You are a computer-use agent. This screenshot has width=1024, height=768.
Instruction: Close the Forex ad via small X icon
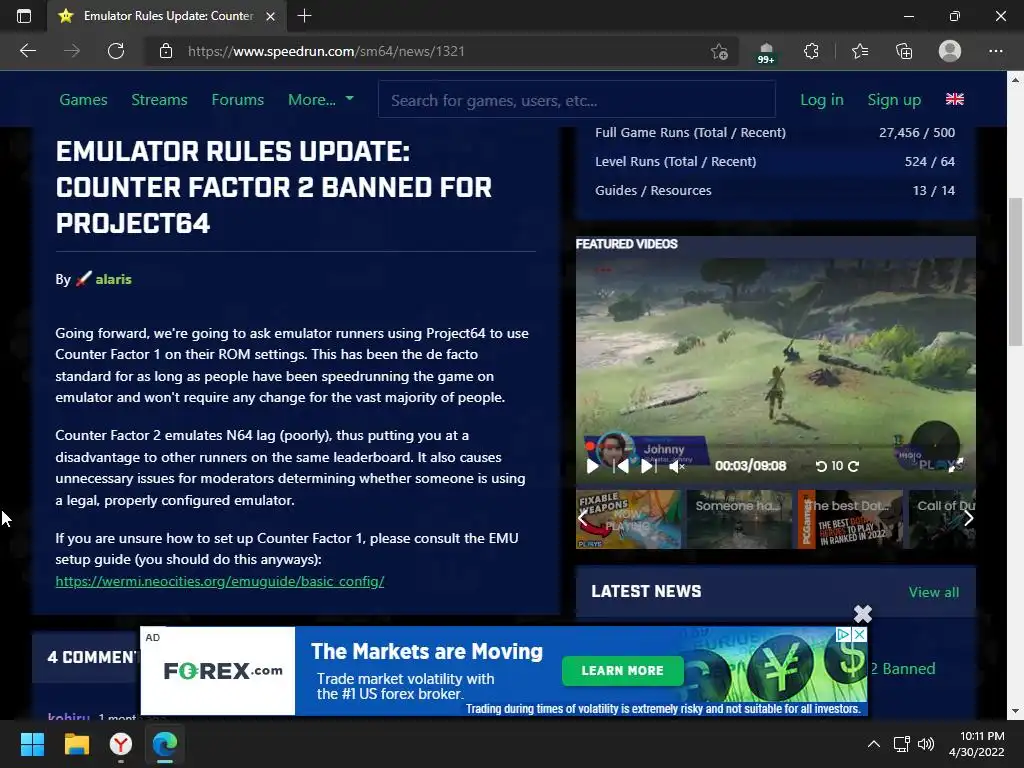[860, 634]
